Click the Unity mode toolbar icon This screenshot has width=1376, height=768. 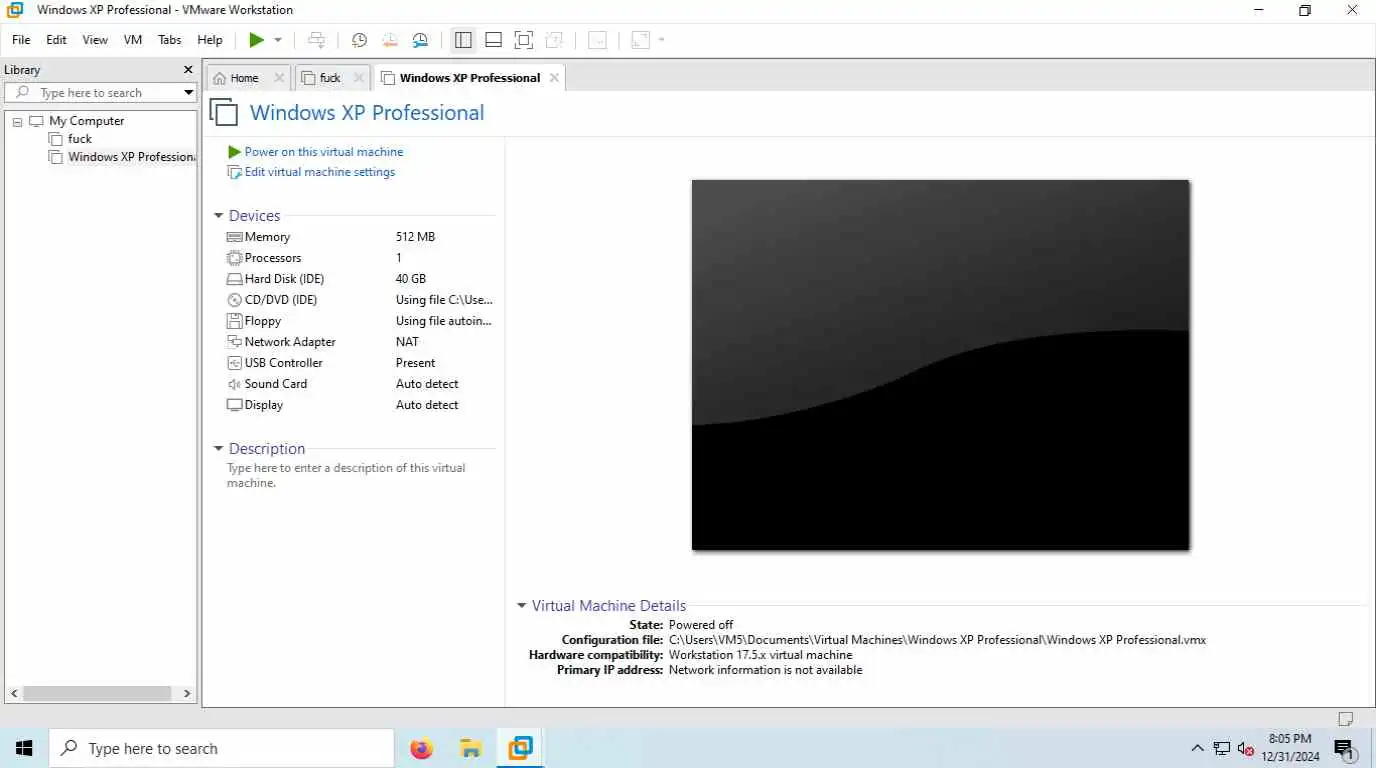coord(554,40)
